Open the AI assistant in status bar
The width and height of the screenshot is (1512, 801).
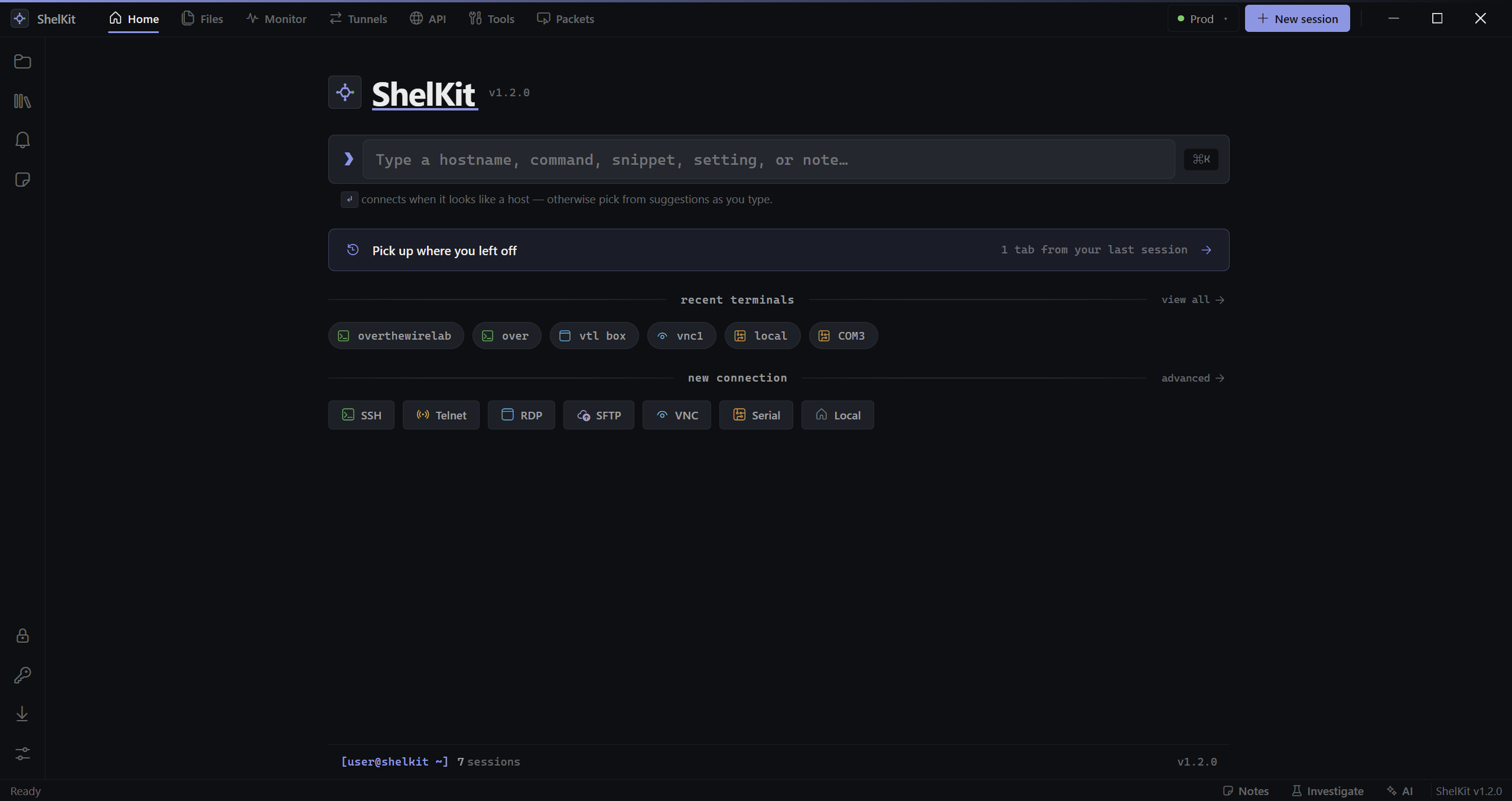[x=1399, y=791]
